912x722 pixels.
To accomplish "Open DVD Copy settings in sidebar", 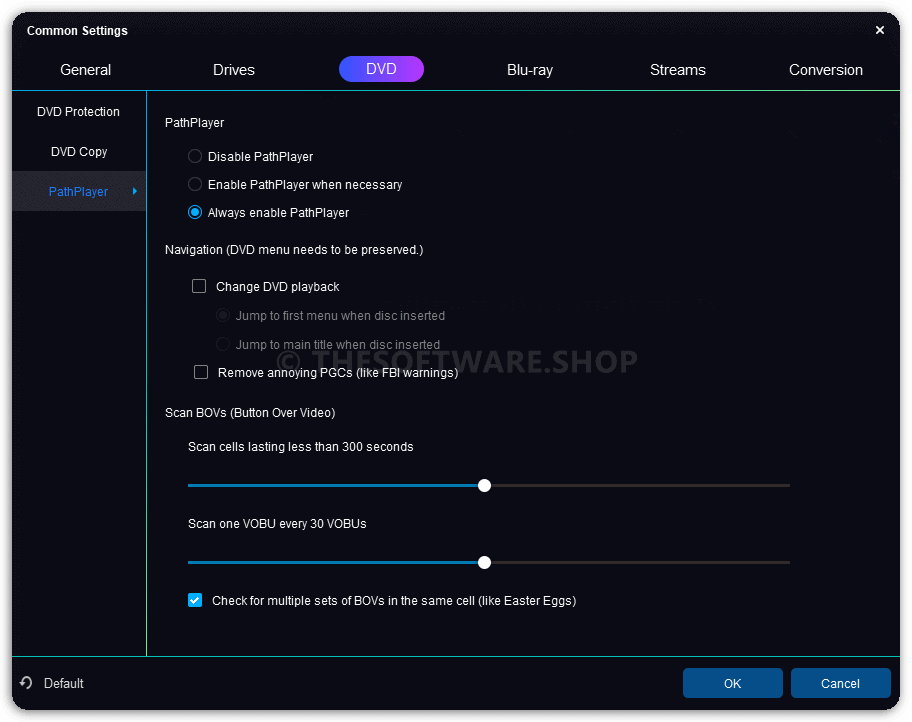I will (79, 151).
